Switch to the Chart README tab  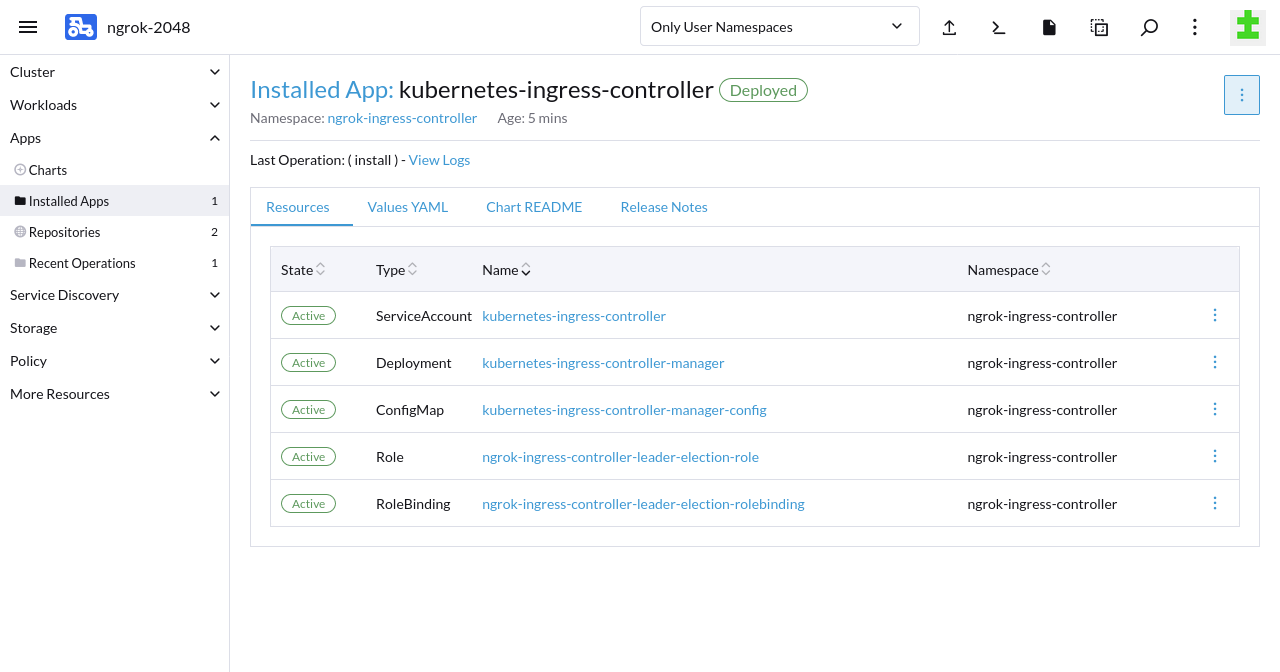[534, 207]
